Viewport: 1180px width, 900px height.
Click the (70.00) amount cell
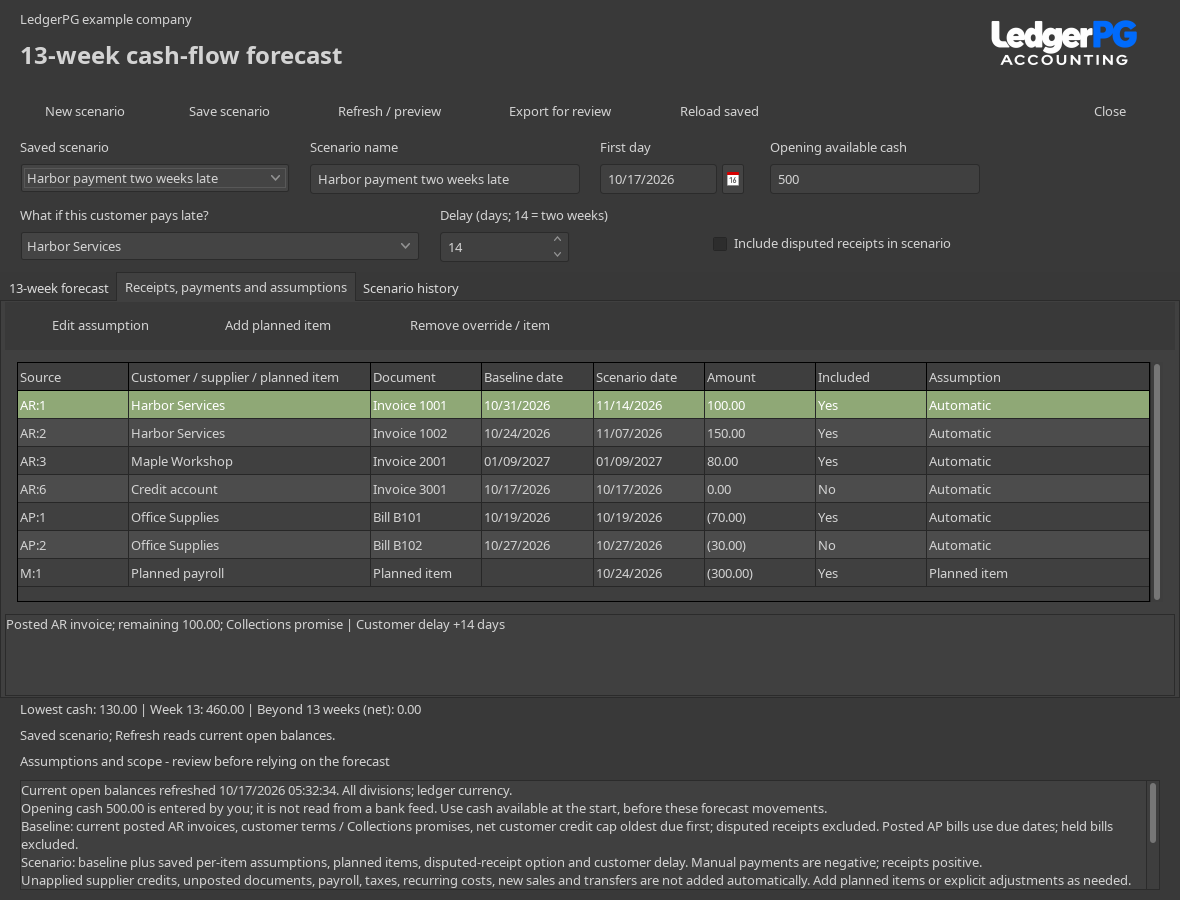point(760,517)
